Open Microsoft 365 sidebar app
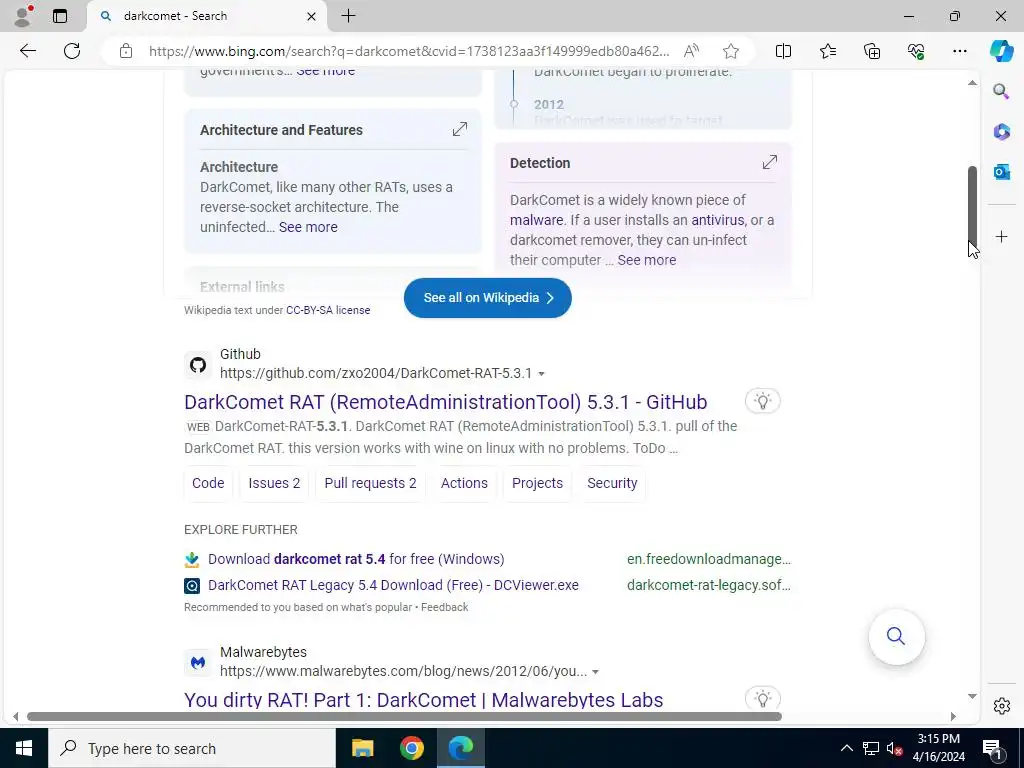The width and height of the screenshot is (1024, 768). coord(1001,131)
